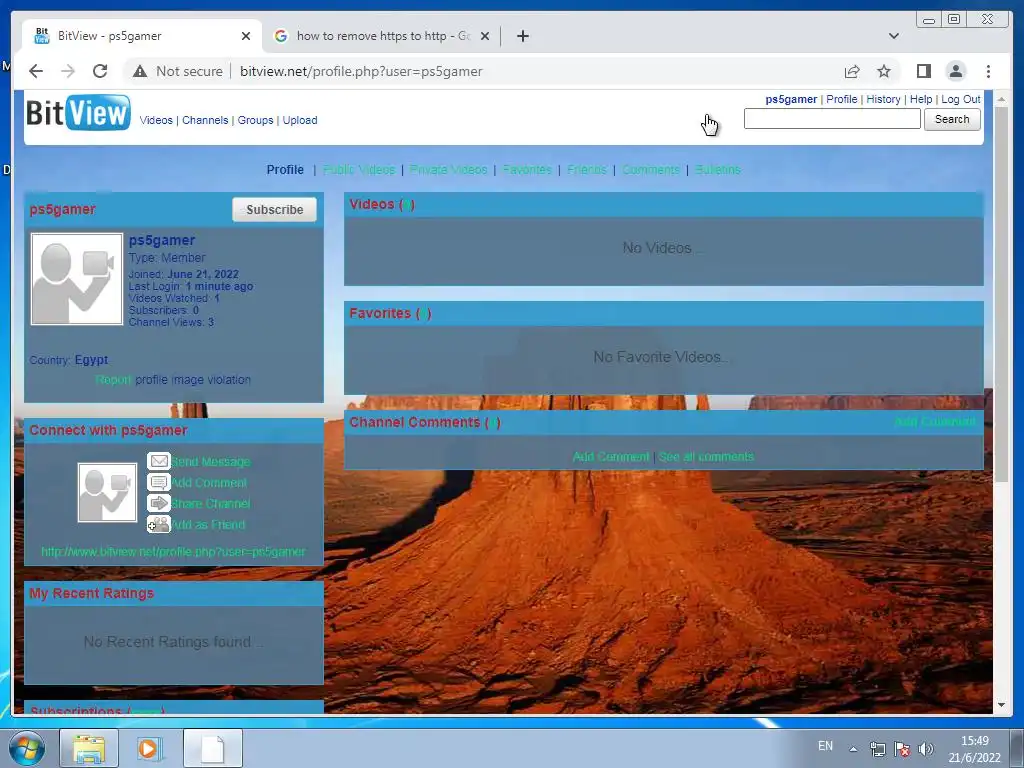The width and height of the screenshot is (1024, 768).
Task: Click Add Comment in Channel Comments header
Action: click(x=935, y=422)
